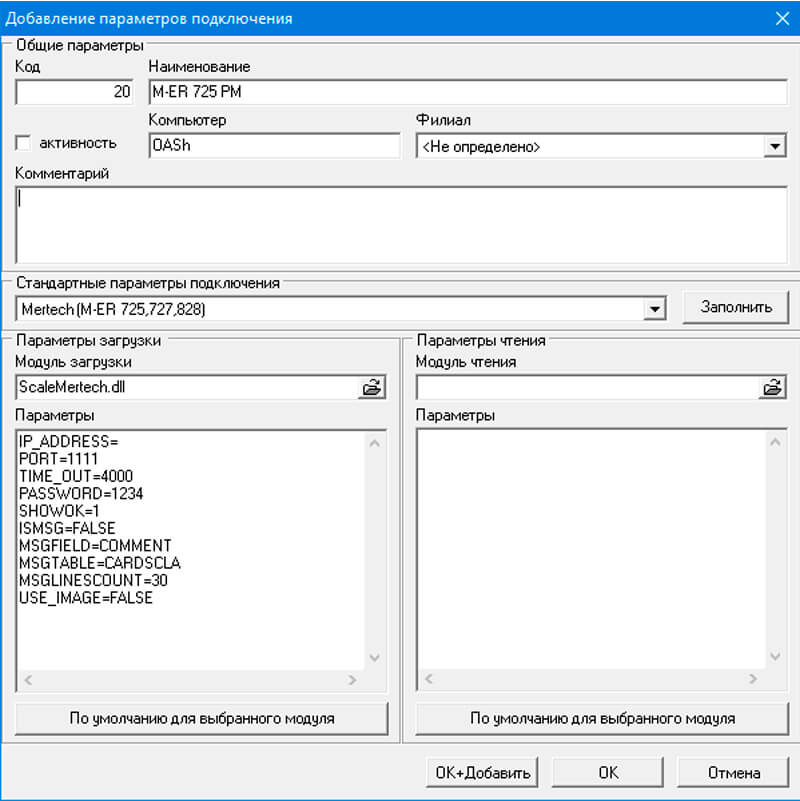
Task: Focus the Наименование field with M-ER 725 PM
Action: coord(467,92)
